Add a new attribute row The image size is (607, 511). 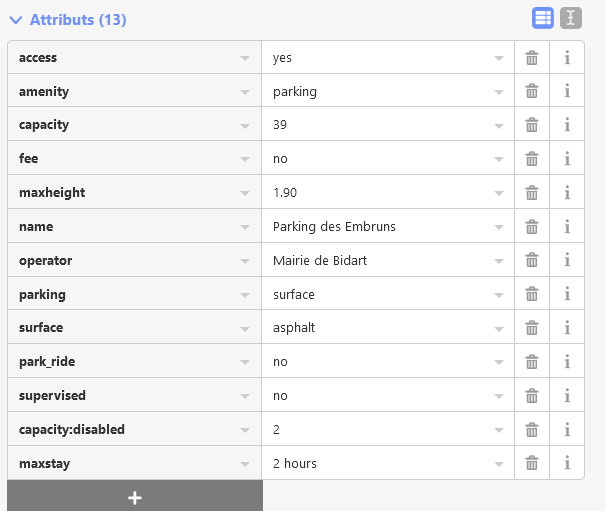point(135,497)
